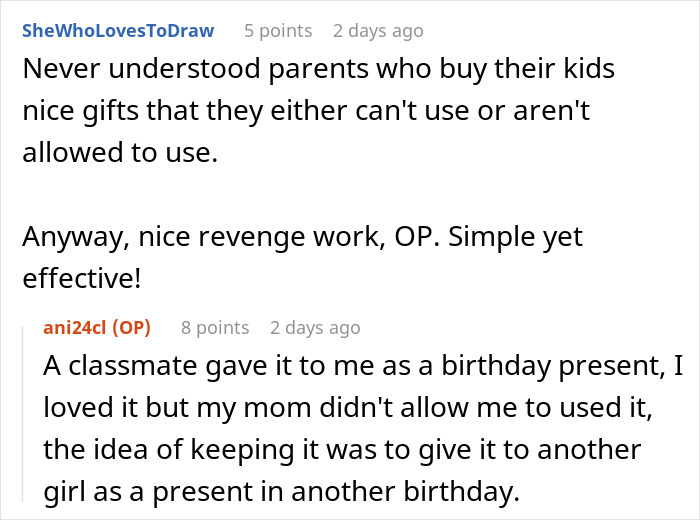This screenshot has height=520, width=700.
Task: Open SheWhoLovesToDraw's user profile
Action: coord(118,30)
